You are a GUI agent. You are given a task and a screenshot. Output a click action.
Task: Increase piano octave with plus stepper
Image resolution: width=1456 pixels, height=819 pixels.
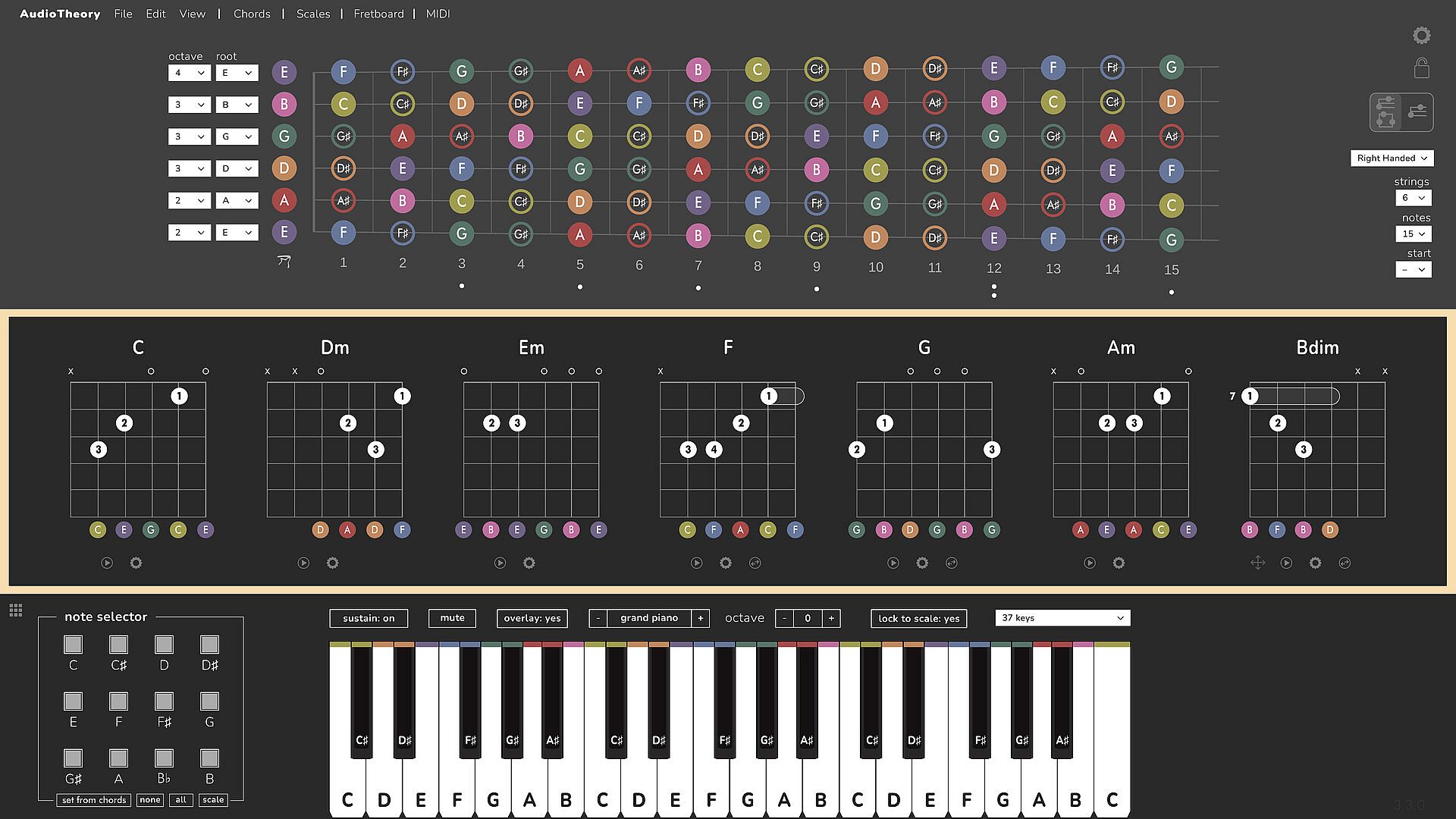click(x=831, y=618)
